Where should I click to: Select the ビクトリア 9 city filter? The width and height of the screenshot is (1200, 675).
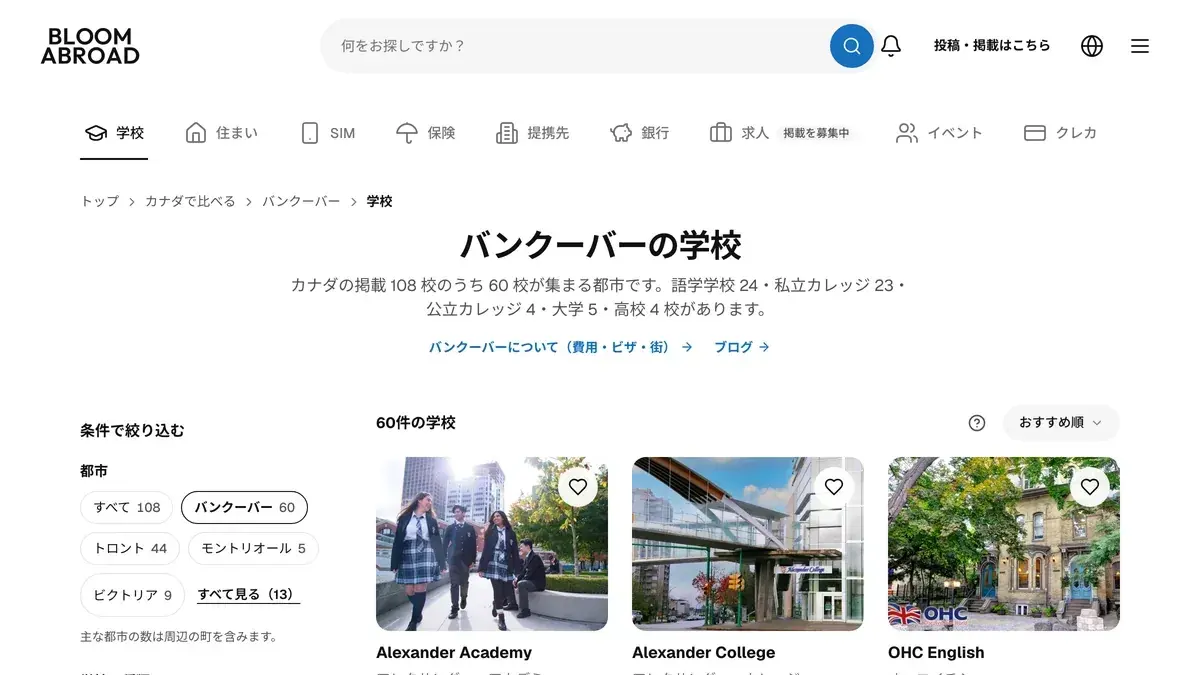pos(132,594)
